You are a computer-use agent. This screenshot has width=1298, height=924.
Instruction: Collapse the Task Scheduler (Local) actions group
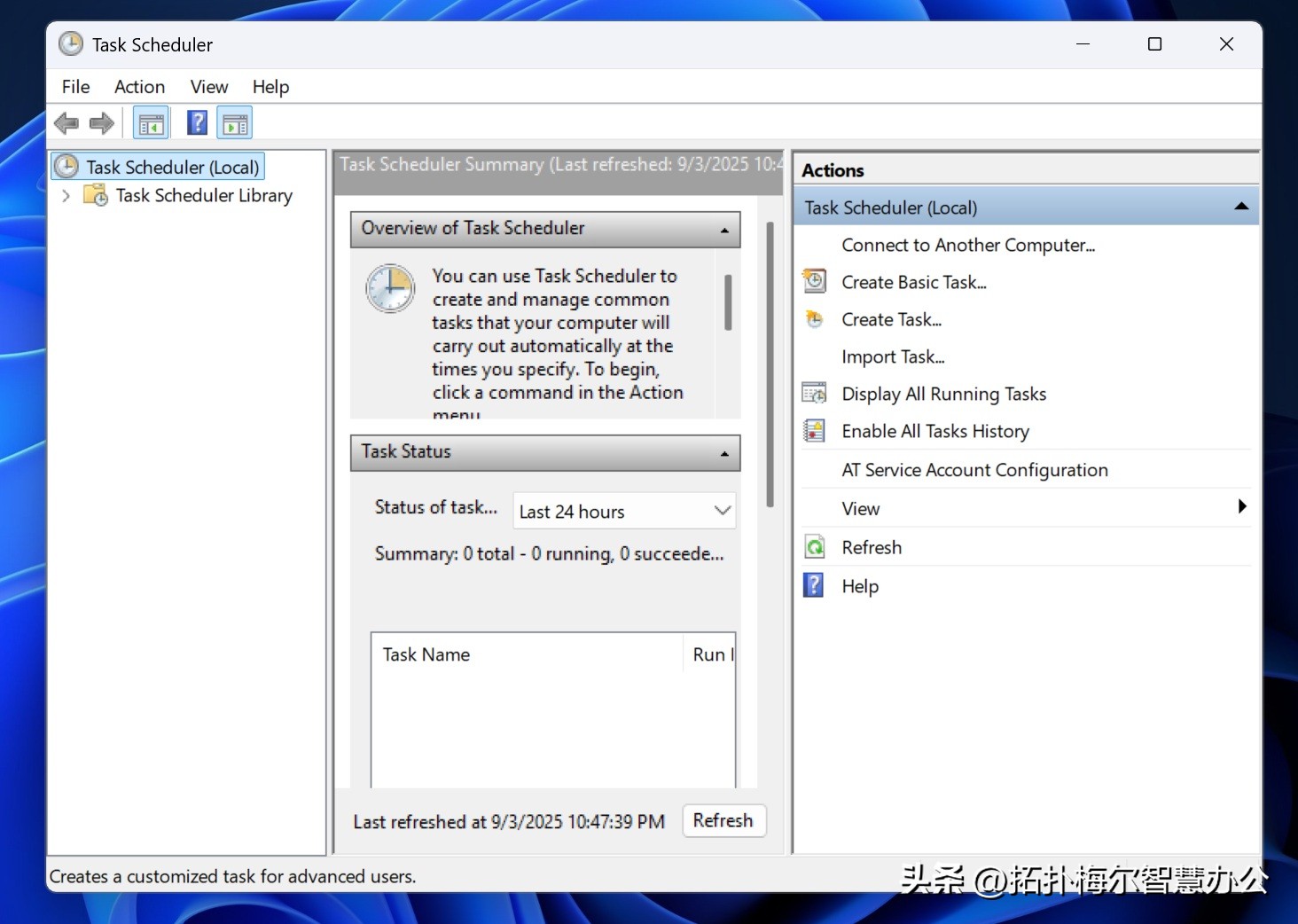(x=1241, y=207)
